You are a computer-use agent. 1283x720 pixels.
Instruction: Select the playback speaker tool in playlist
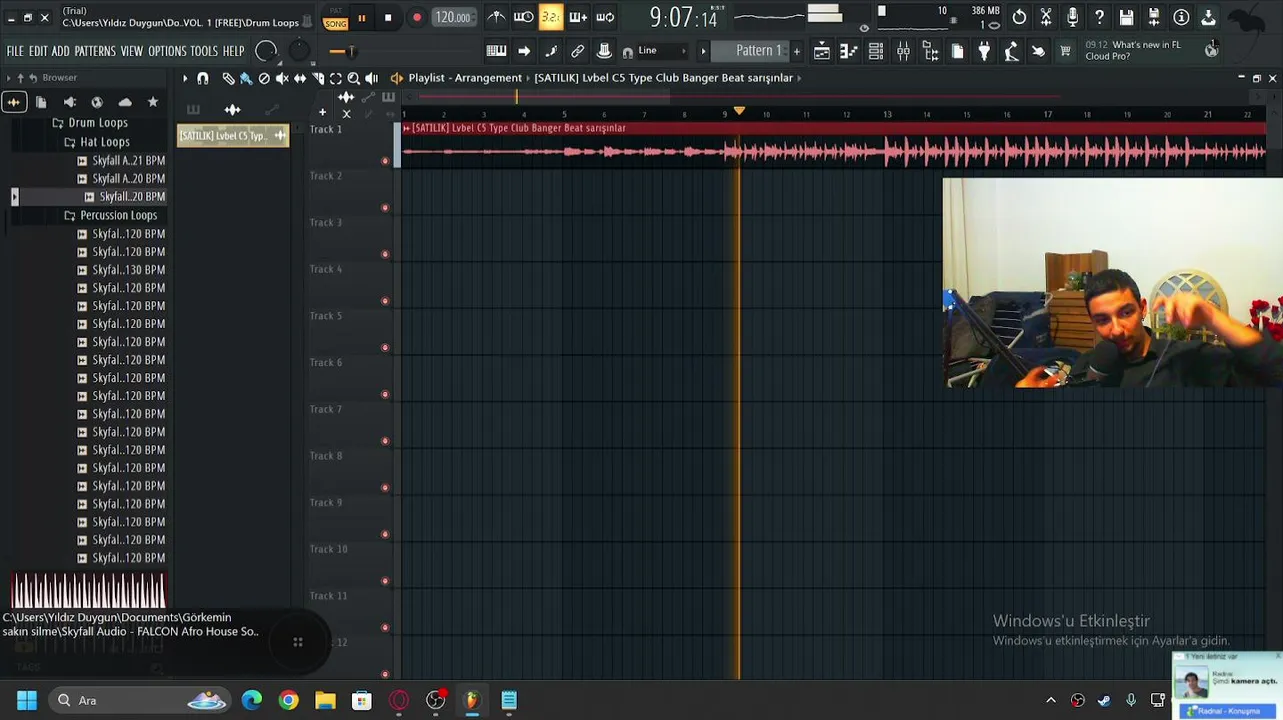point(372,78)
